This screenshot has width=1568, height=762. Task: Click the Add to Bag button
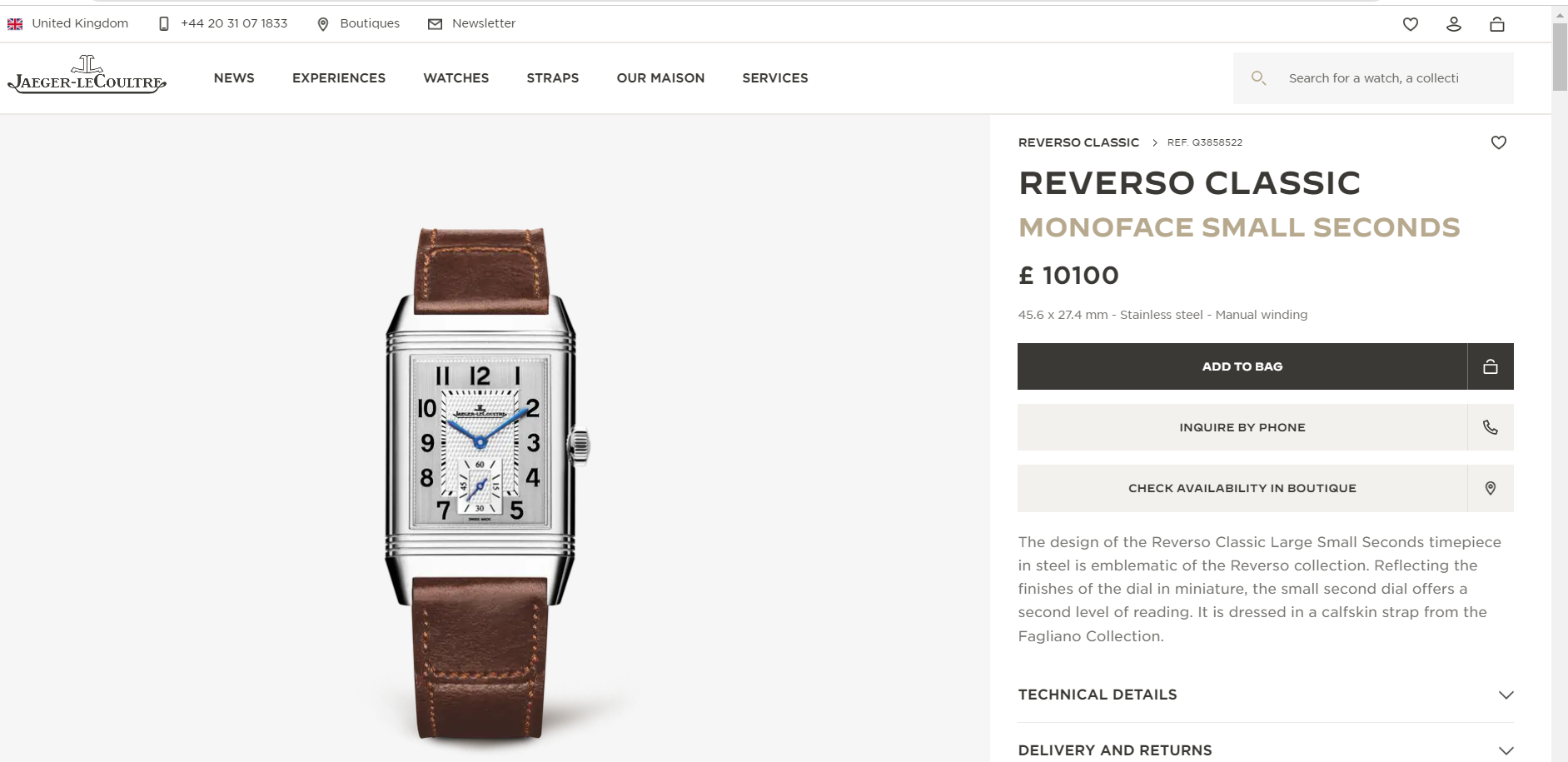click(x=1242, y=366)
